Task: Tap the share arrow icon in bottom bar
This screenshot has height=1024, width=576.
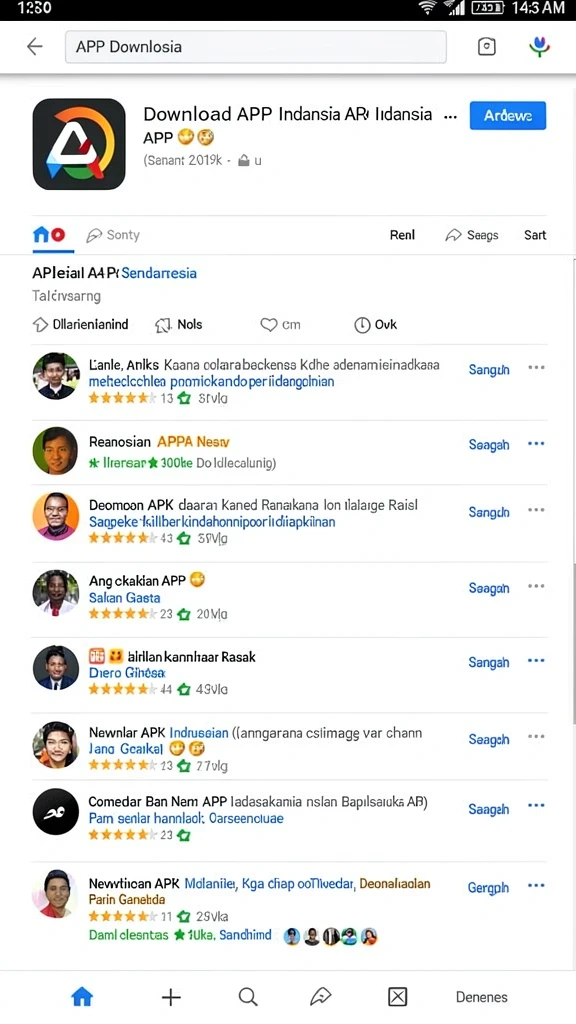Action: (x=321, y=997)
